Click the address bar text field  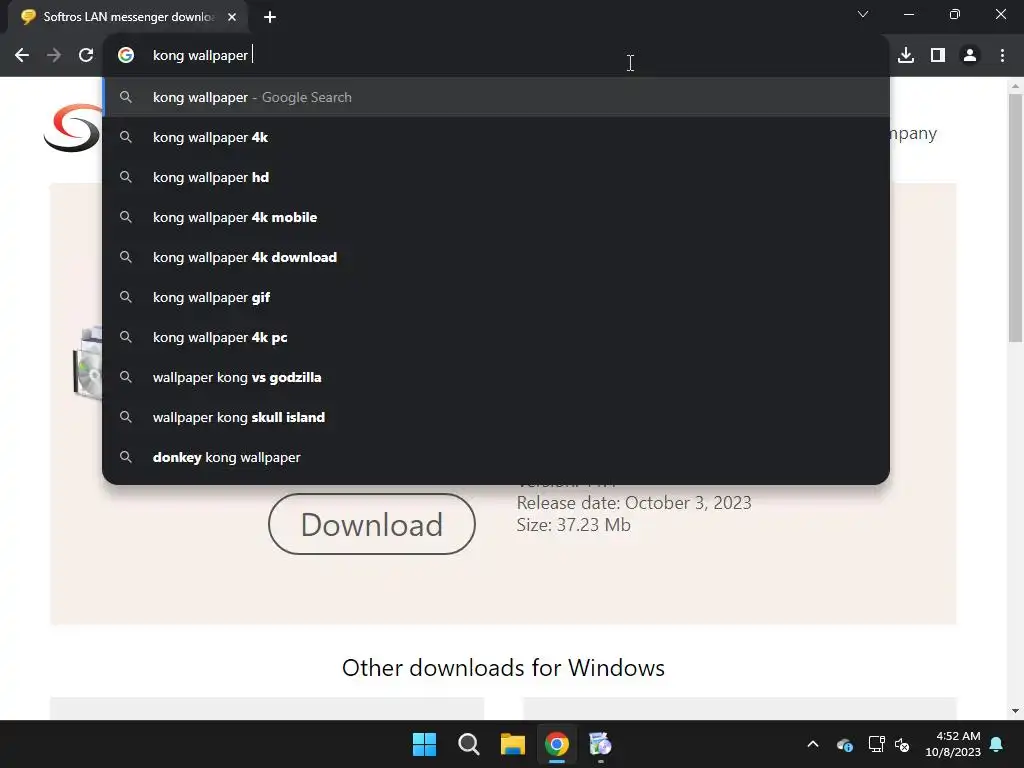click(x=496, y=56)
